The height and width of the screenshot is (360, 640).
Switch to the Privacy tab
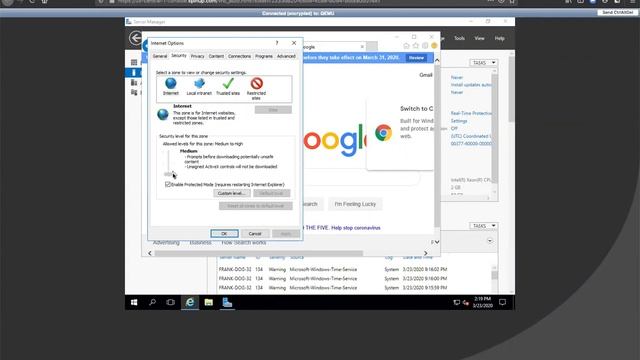pyautogui.click(x=197, y=56)
